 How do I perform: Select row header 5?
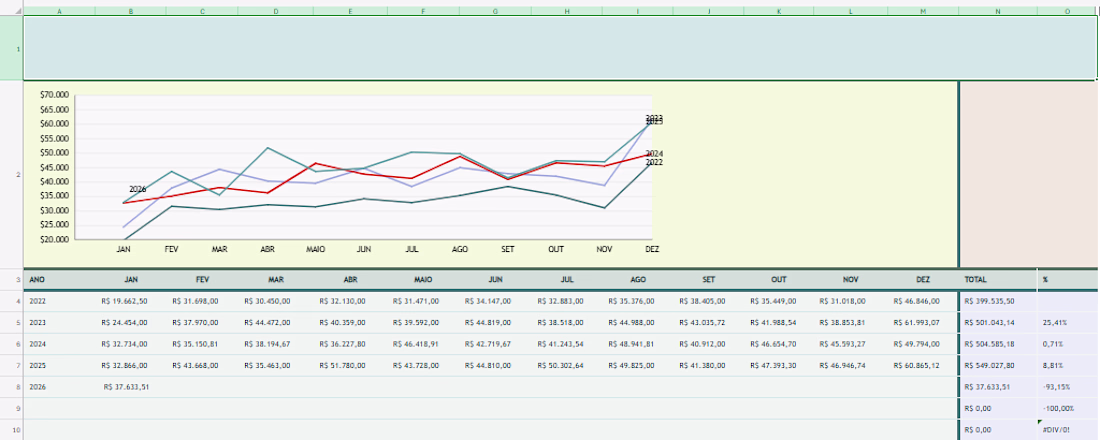pyautogui.click(x=11, y=322)
